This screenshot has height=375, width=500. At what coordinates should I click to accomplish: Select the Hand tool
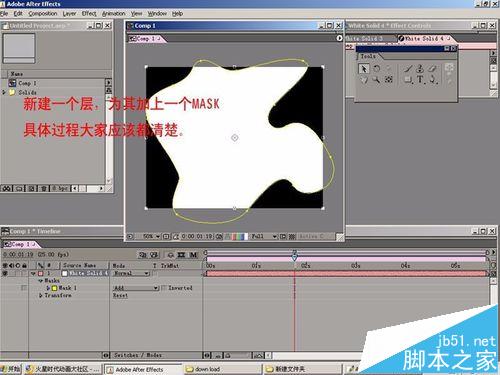click(364, 80)
